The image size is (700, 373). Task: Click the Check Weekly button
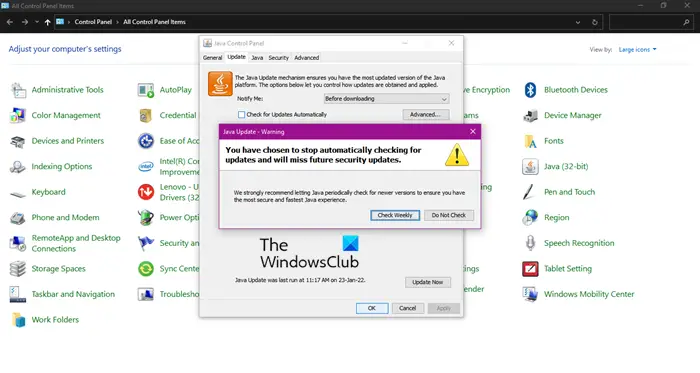pyautogui.click(x=395, y=215)
